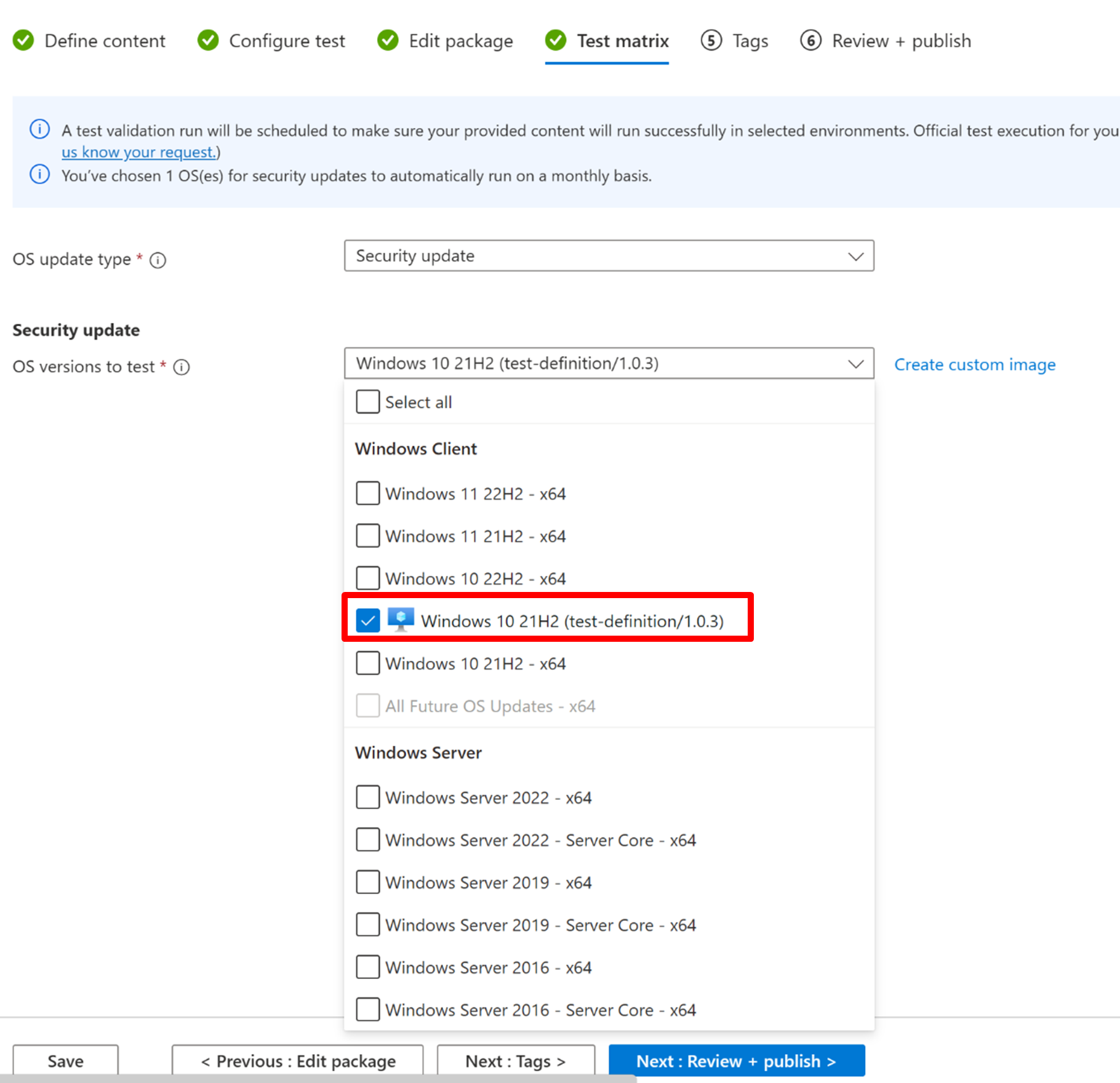The width and height of the screenshot is (1120, 1083).
Task: Click Next : Tags button
Action: 516,1061
